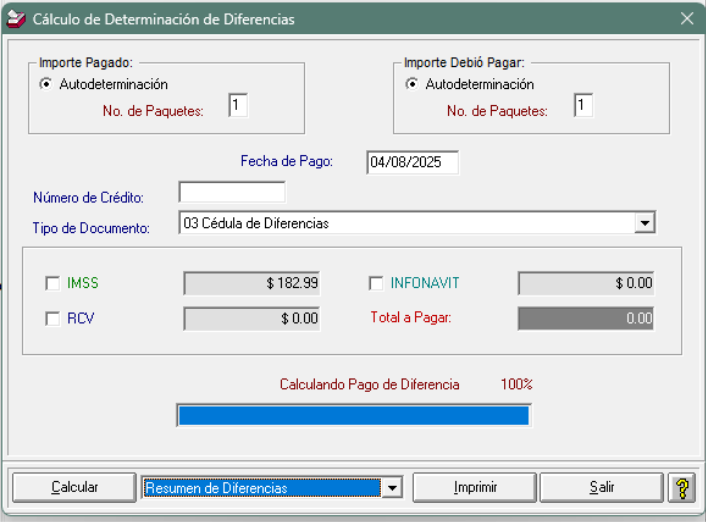Click the Total a Pagar field showing 0.00

point(586,319)
